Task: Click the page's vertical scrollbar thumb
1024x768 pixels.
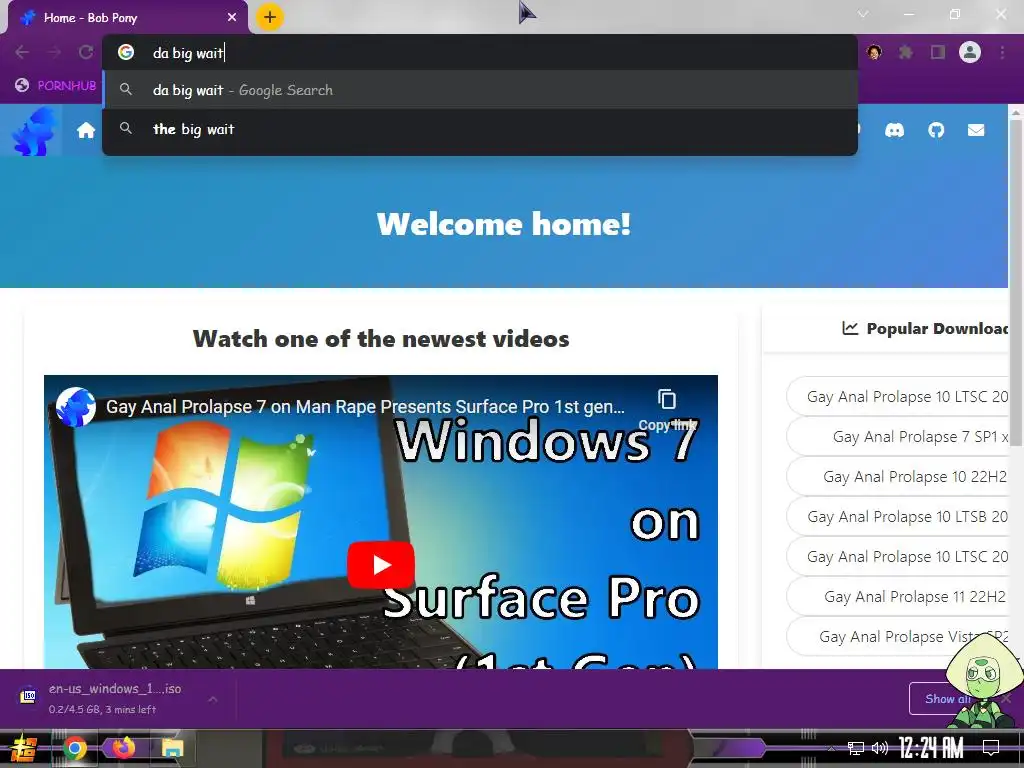Action: click(1016, 283)
